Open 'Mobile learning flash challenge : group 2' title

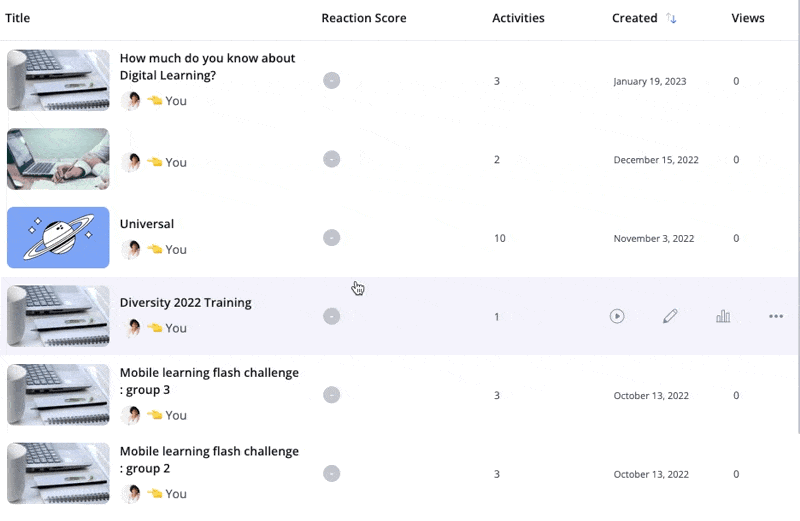pos(209,460)
